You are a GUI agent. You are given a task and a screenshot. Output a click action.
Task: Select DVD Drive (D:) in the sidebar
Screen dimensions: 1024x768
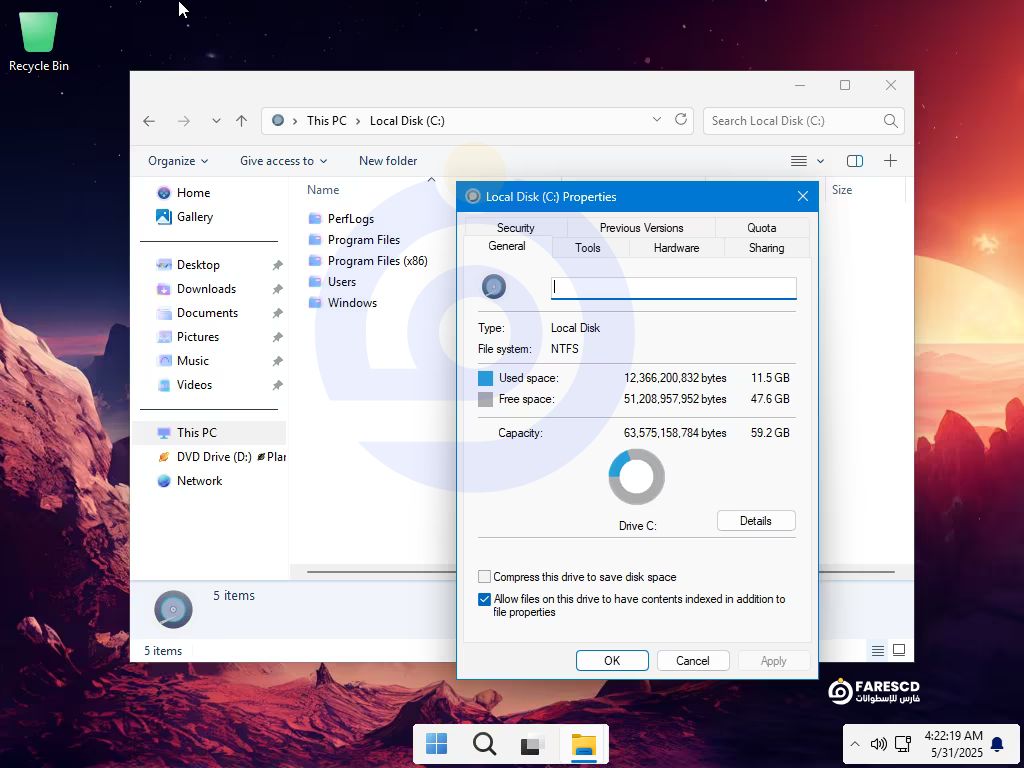tap(221, 457)
